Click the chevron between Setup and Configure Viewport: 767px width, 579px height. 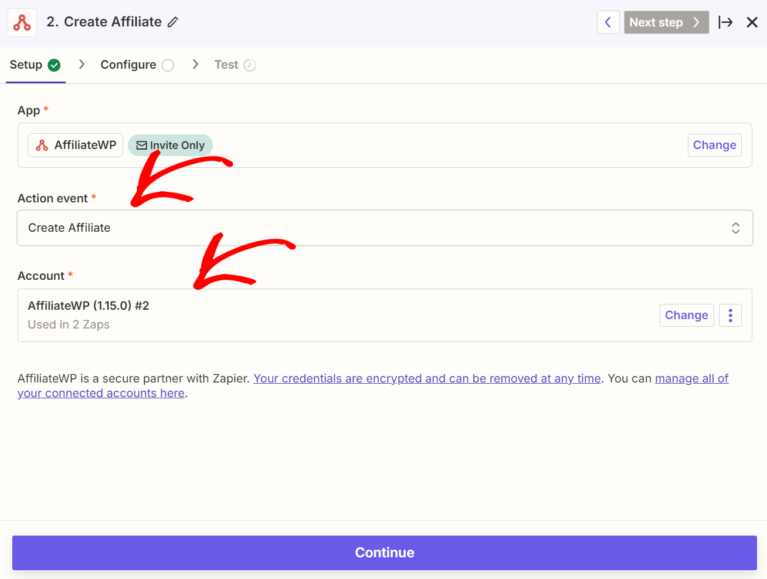[x=82, y=65]
